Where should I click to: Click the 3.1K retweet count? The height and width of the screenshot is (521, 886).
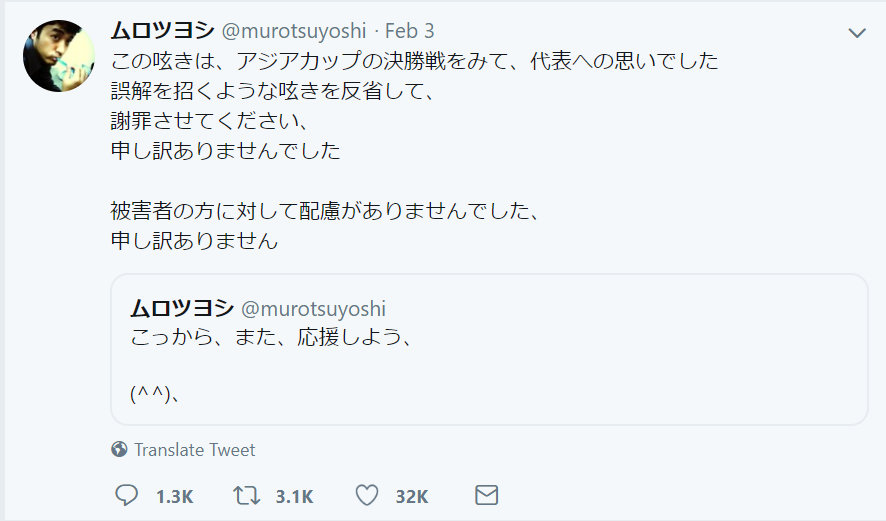(294, 497)
